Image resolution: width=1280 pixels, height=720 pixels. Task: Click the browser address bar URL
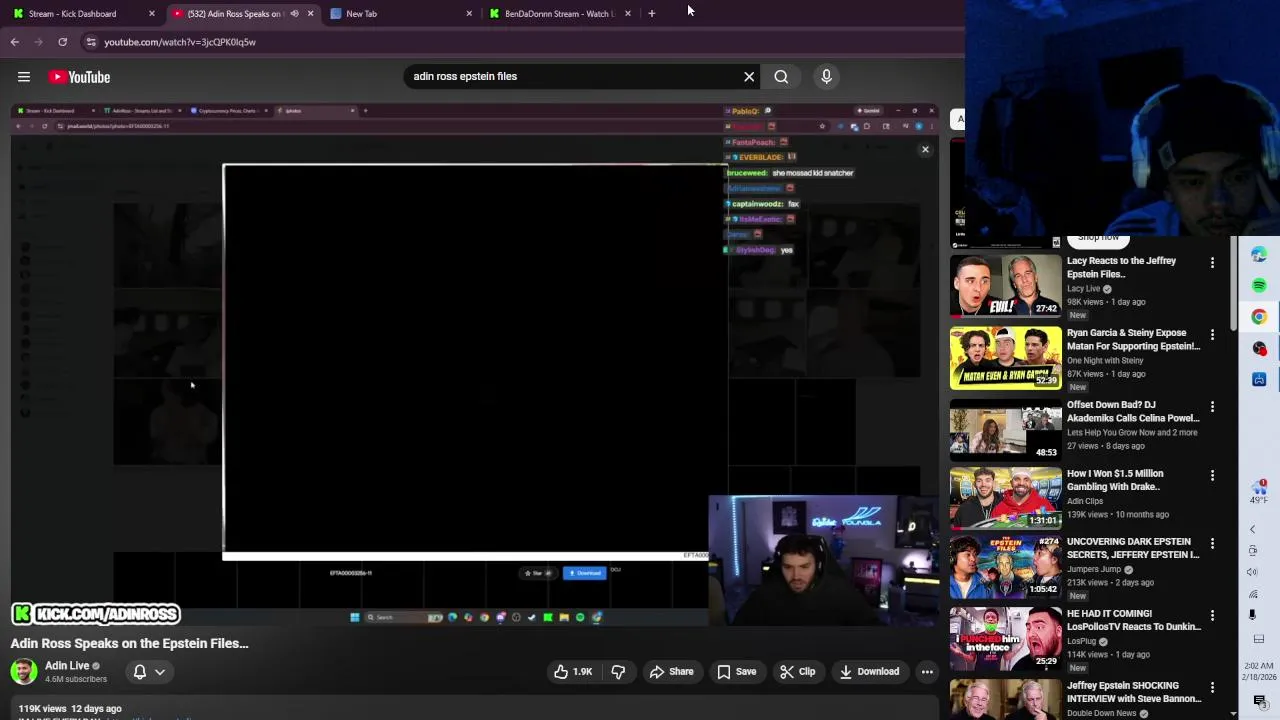[180, 42]
